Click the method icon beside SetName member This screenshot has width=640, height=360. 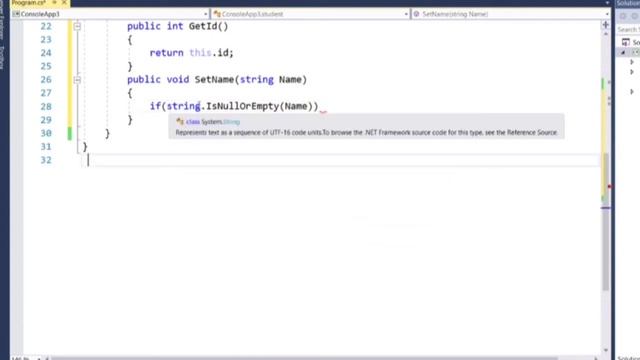click(x=416, y=14)
